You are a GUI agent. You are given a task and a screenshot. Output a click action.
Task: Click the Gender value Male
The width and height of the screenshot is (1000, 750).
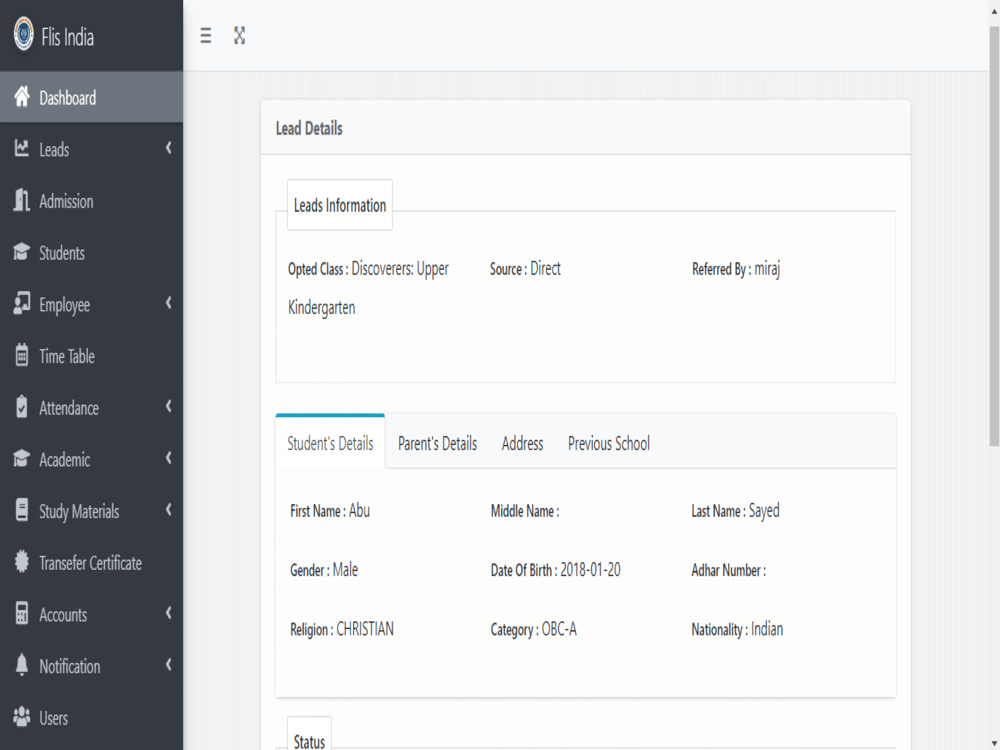point(345,570)
